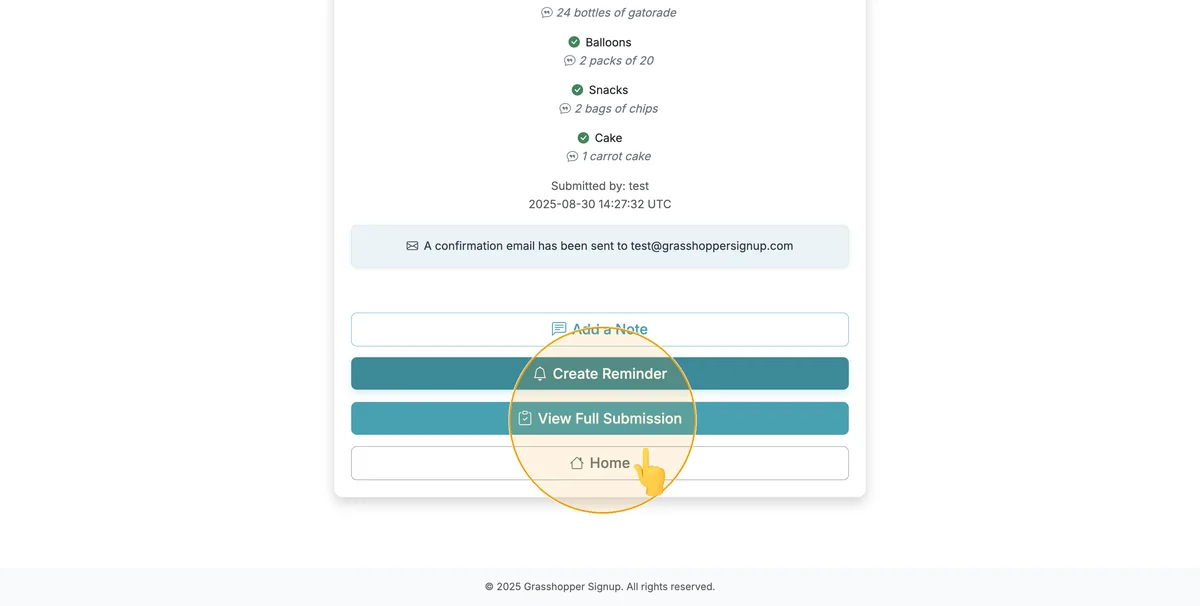Click the test@grasshoppersignup.com email text
Image resolution: width=1200 pixels, height=606 pixels.
point(712,246)
